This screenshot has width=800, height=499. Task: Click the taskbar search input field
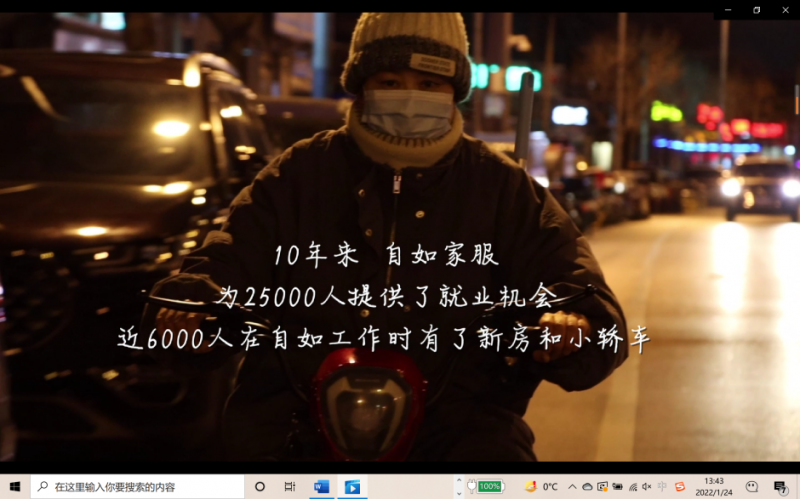click(137, 487)
